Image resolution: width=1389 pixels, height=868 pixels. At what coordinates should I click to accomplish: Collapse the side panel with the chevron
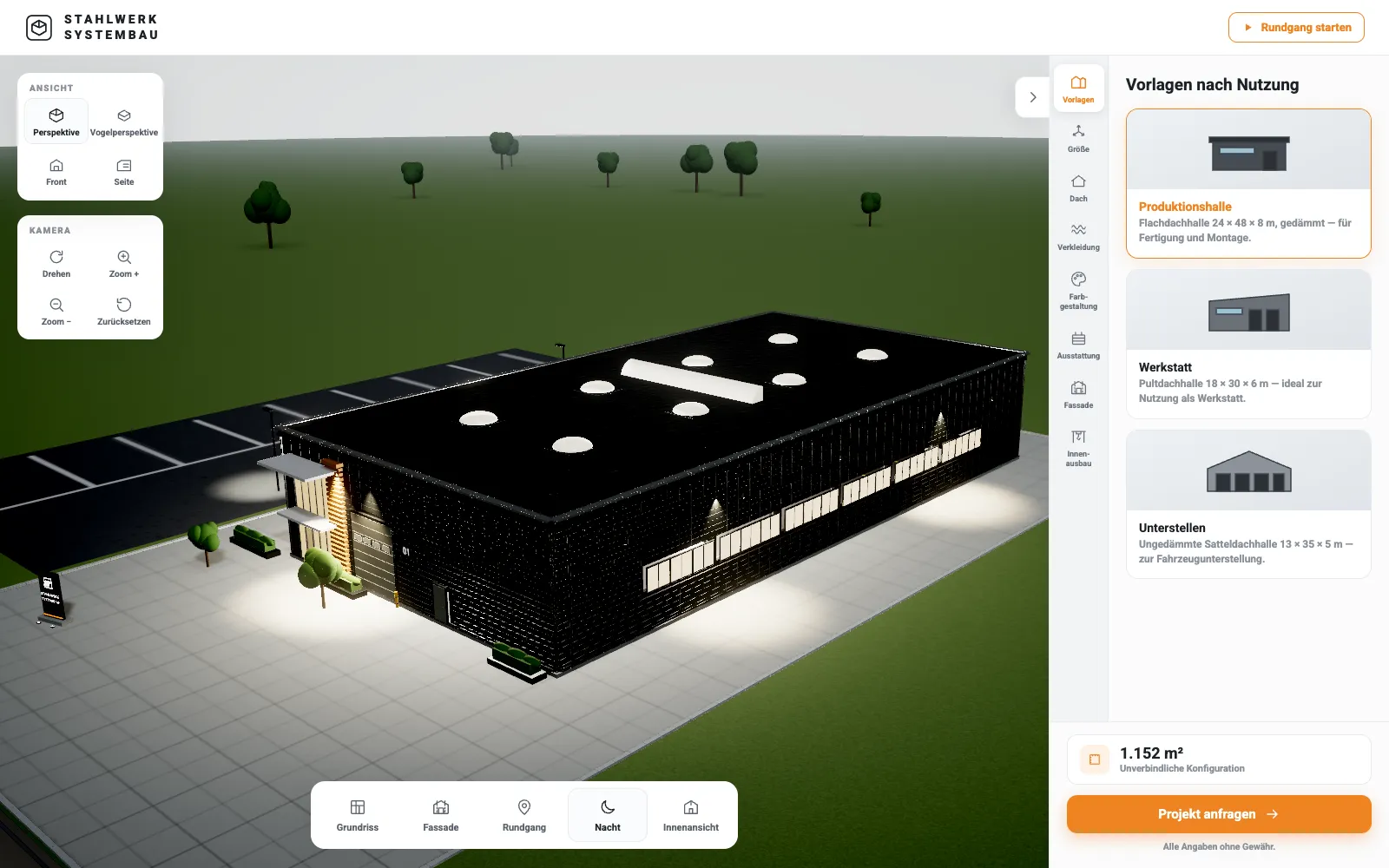[1033, 97]
